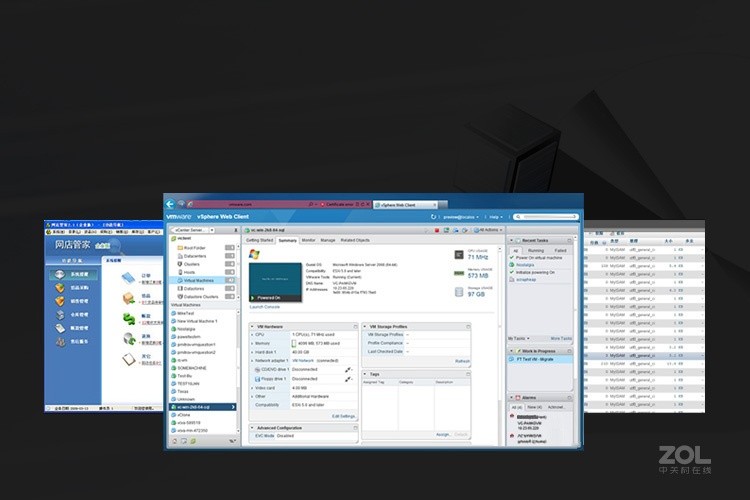
Task: Open the My Tasks dropdown
Action: 518,338
